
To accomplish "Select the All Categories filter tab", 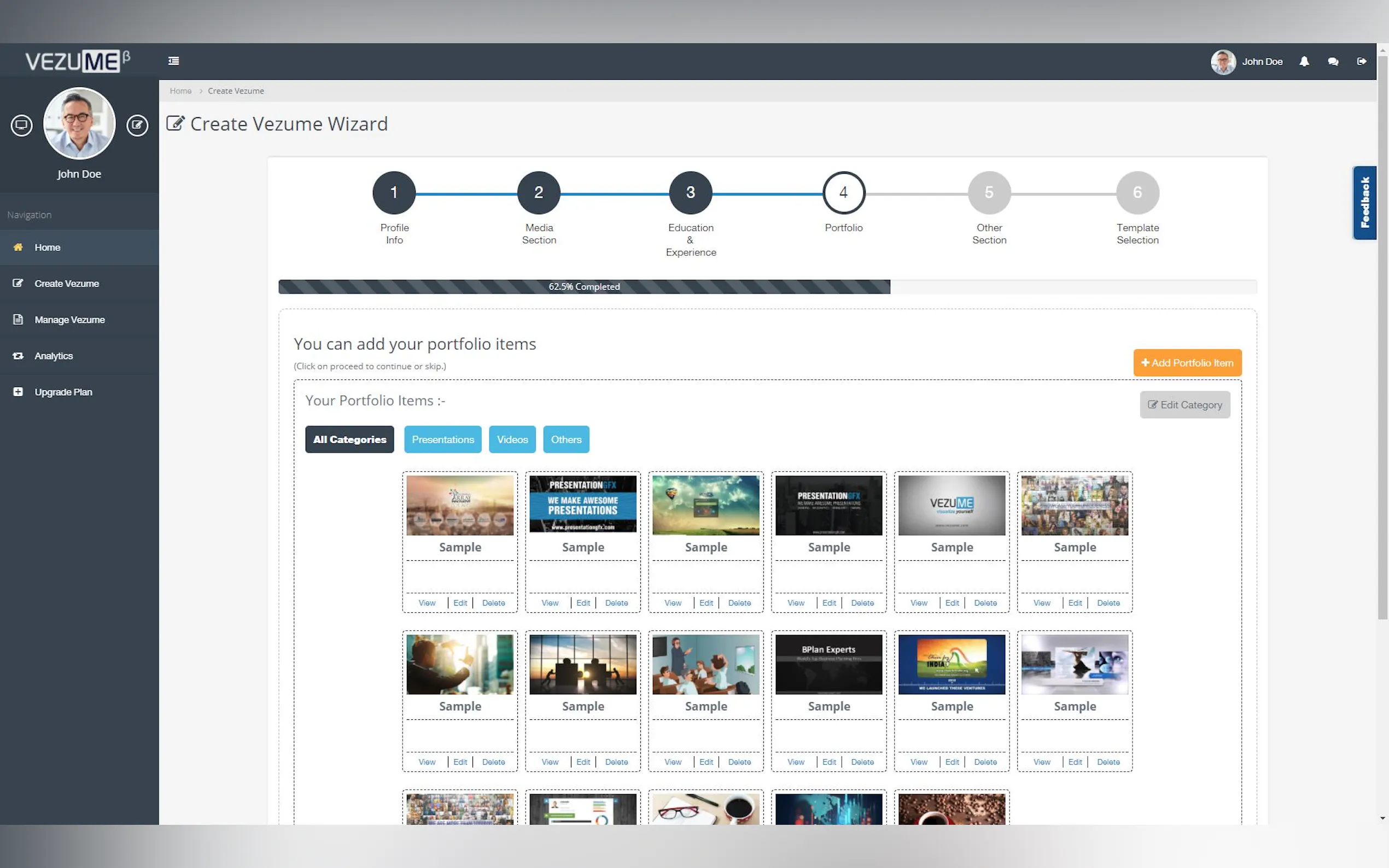I will (349, 439).
